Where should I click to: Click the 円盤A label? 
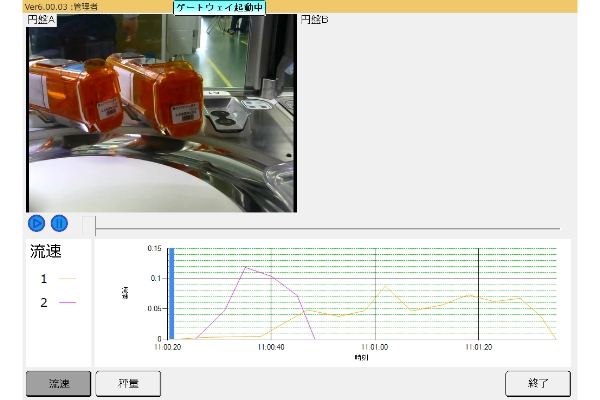41,20
